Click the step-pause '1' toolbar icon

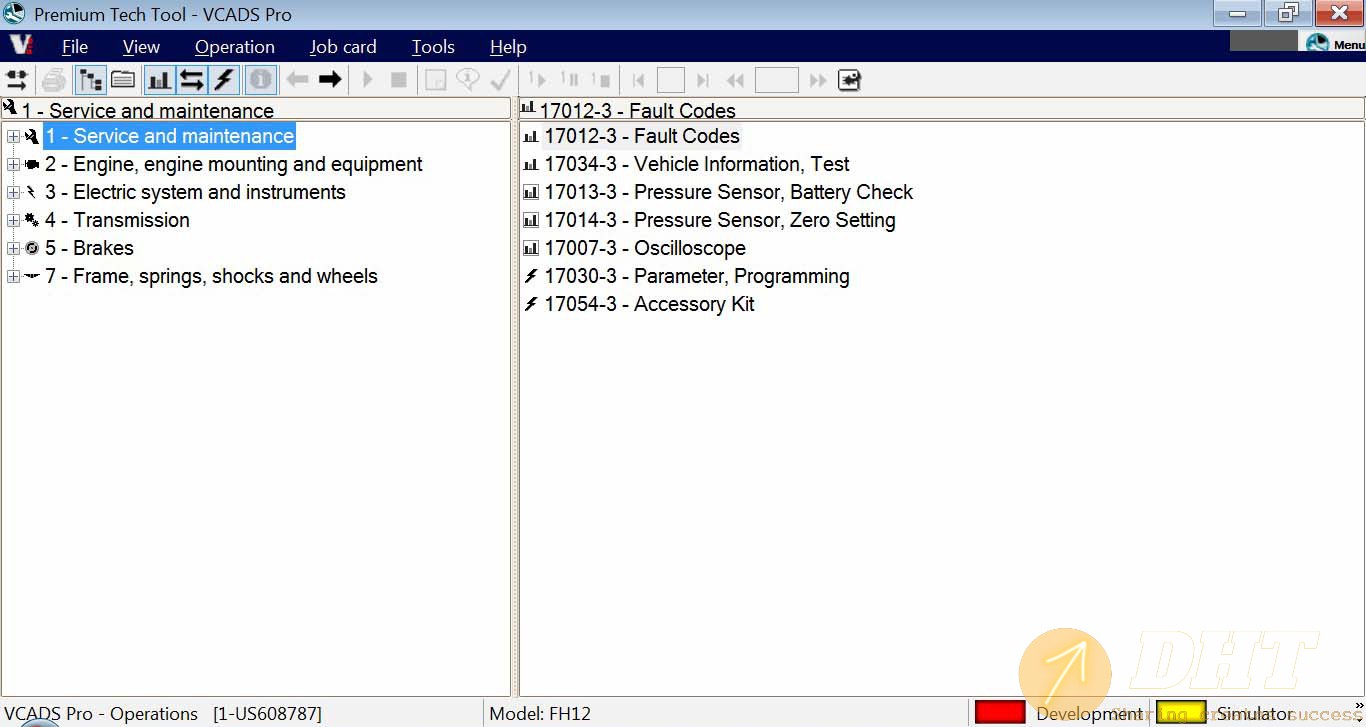coord(570,80)
